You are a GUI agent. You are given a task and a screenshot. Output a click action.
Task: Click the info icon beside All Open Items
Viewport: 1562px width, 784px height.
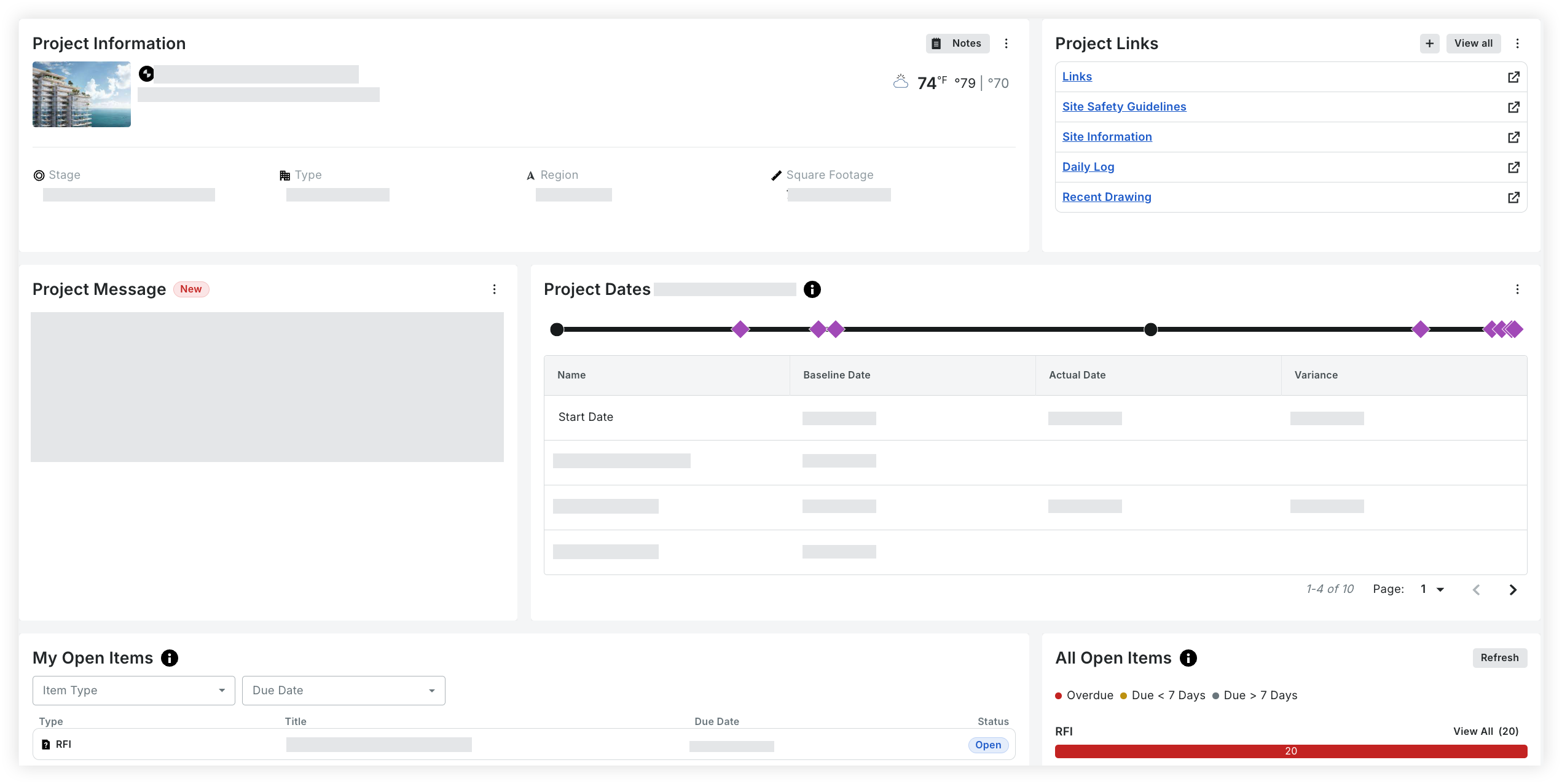1189,657
